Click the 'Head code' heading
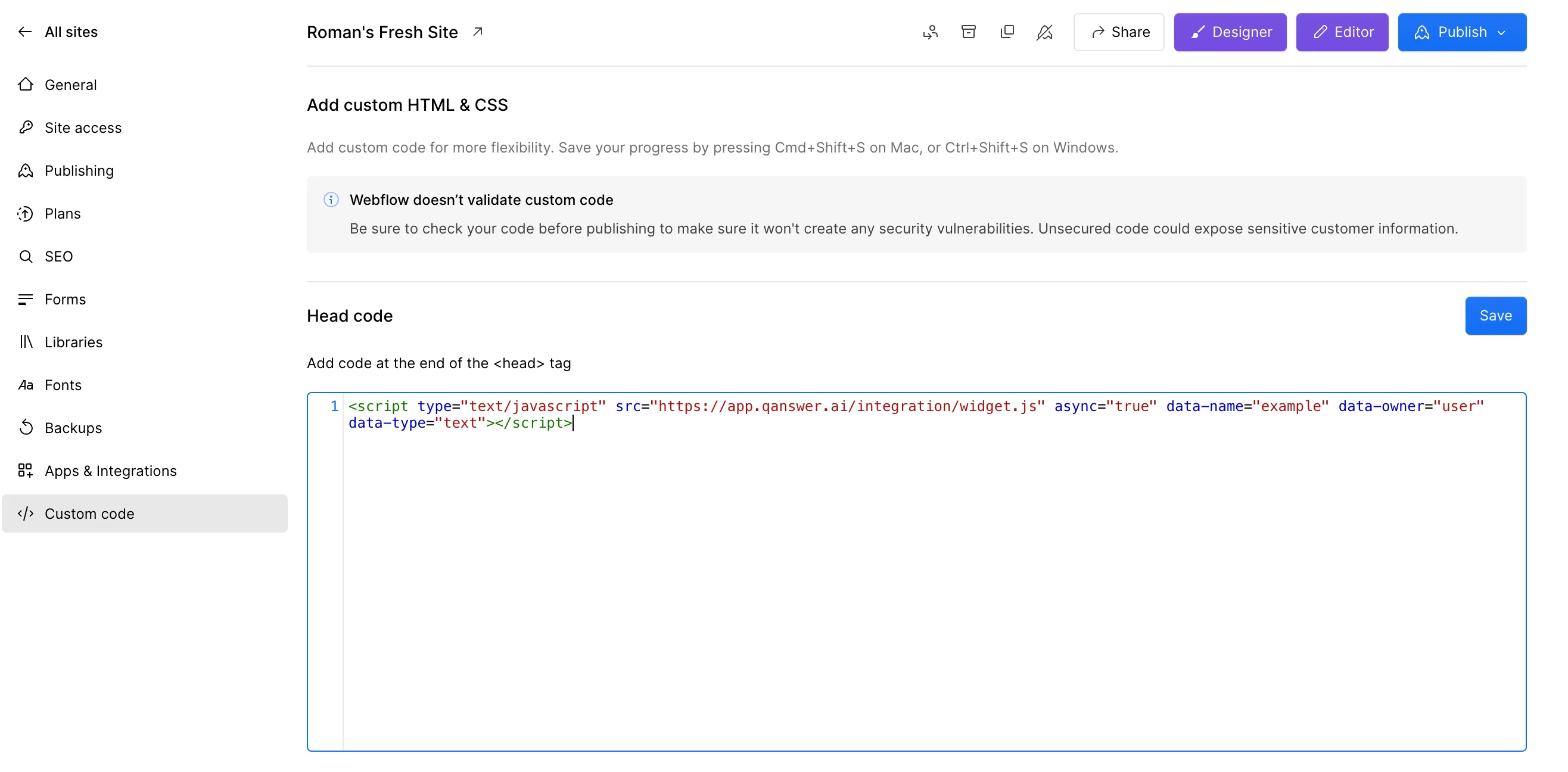The width and height of the screenshot is (1568, 772). (x=350, y=315)
